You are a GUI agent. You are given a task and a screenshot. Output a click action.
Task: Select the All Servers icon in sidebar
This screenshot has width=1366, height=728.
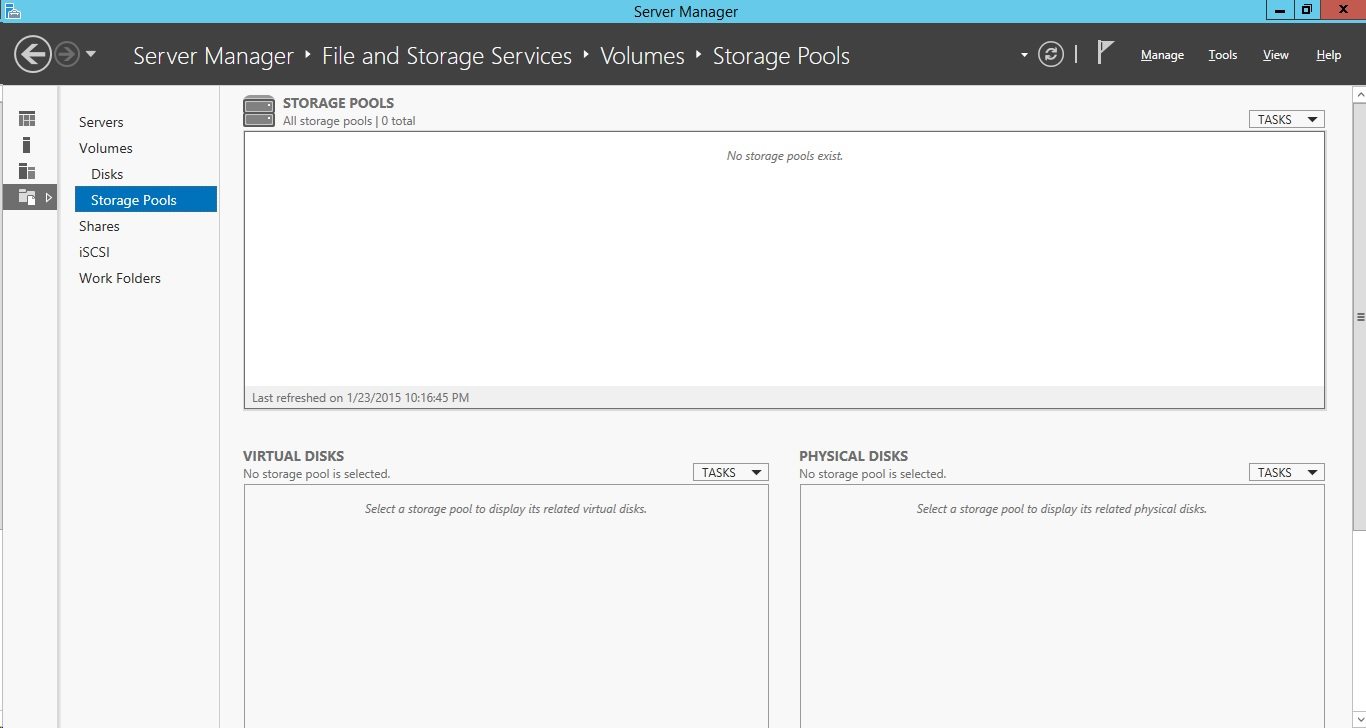pos(27,171)
